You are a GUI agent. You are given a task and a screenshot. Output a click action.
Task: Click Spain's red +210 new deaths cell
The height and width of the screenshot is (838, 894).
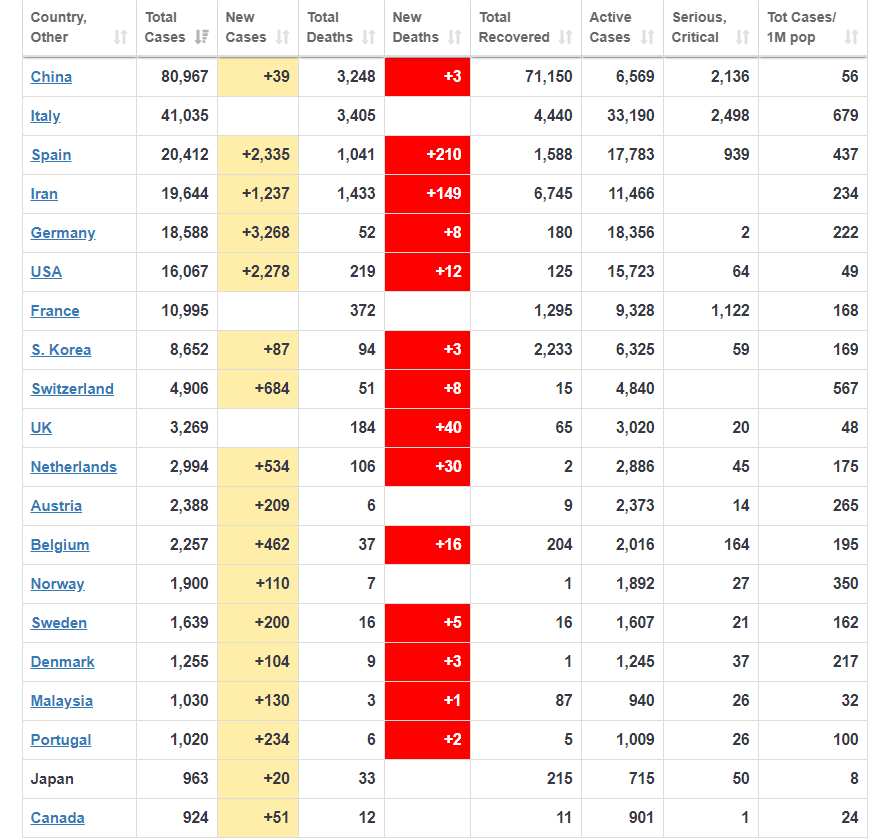[428, 155]
